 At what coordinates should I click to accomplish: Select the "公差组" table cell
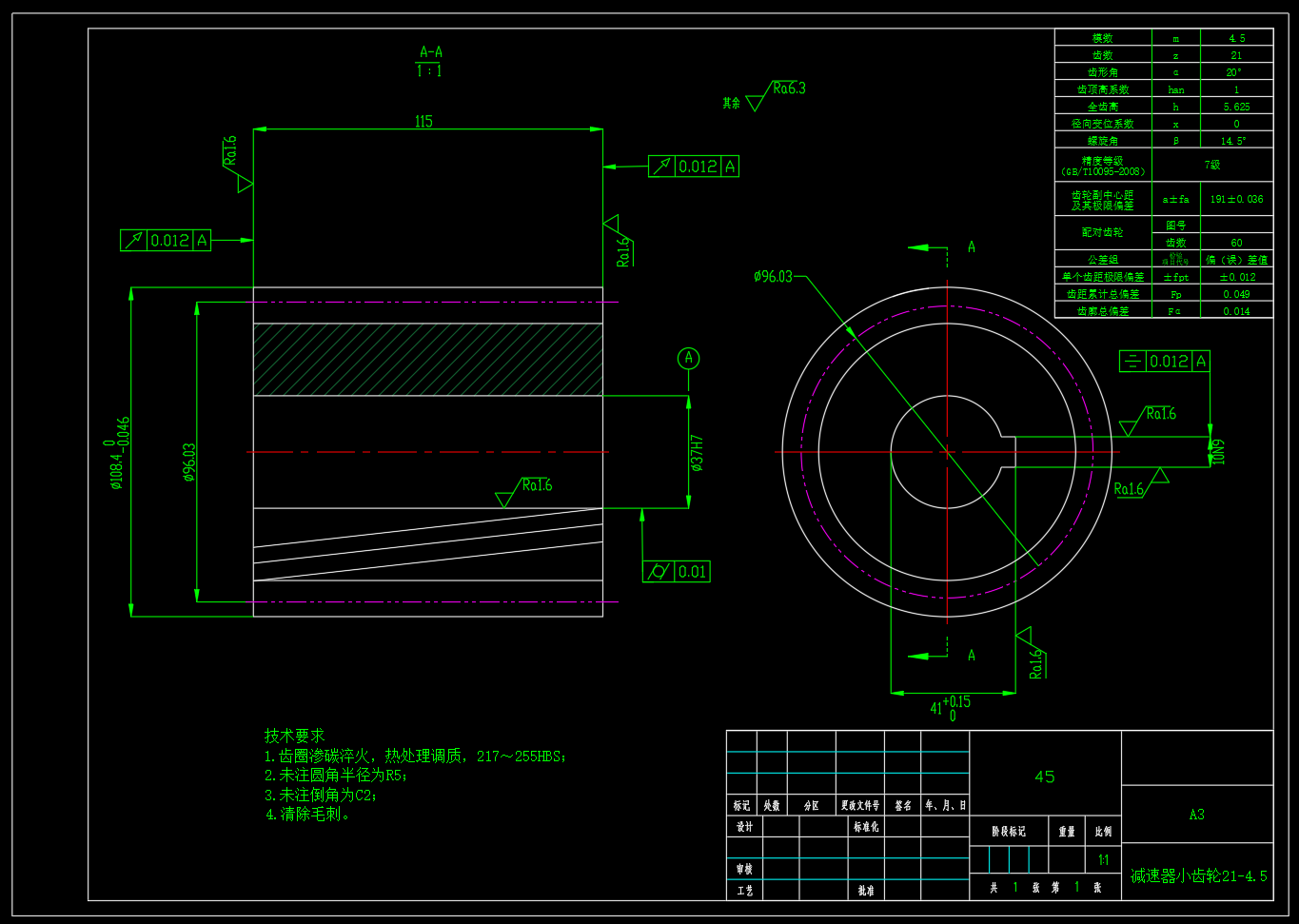point(1103,259)
